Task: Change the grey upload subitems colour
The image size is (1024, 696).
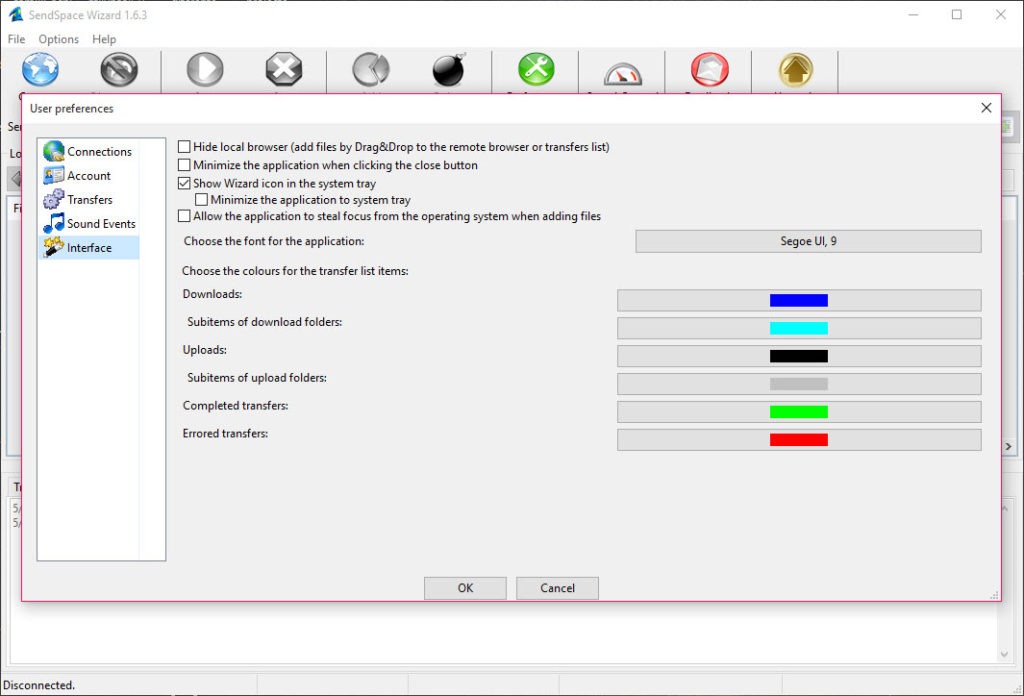Action: point(799,384)
